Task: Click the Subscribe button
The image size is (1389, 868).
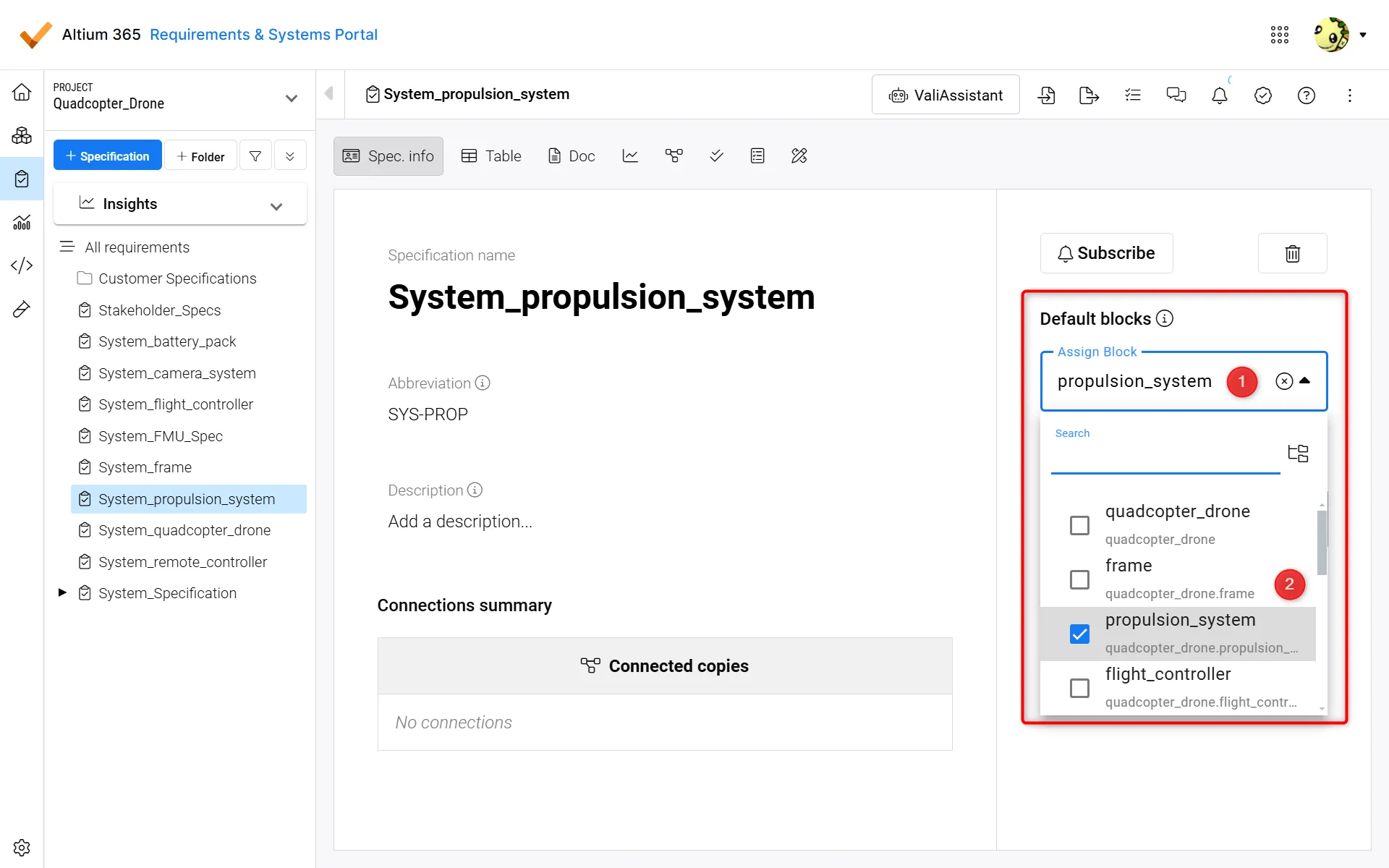Action: (x=1106, y=253)
